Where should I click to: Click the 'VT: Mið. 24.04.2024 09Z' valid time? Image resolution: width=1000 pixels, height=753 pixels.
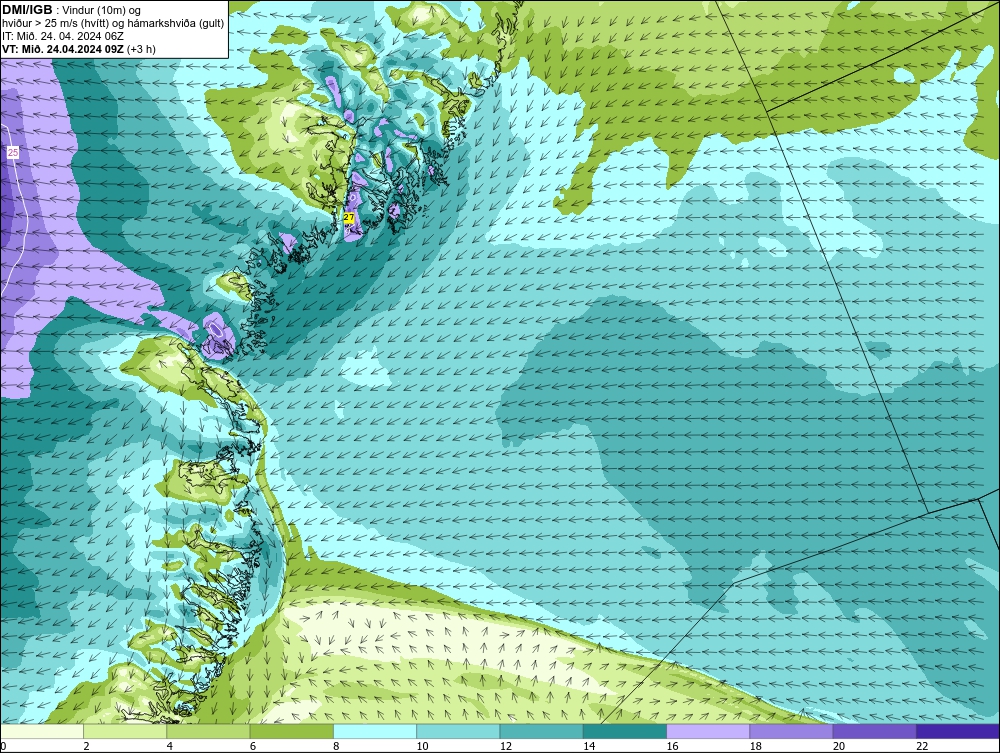(x=63, y=49)
